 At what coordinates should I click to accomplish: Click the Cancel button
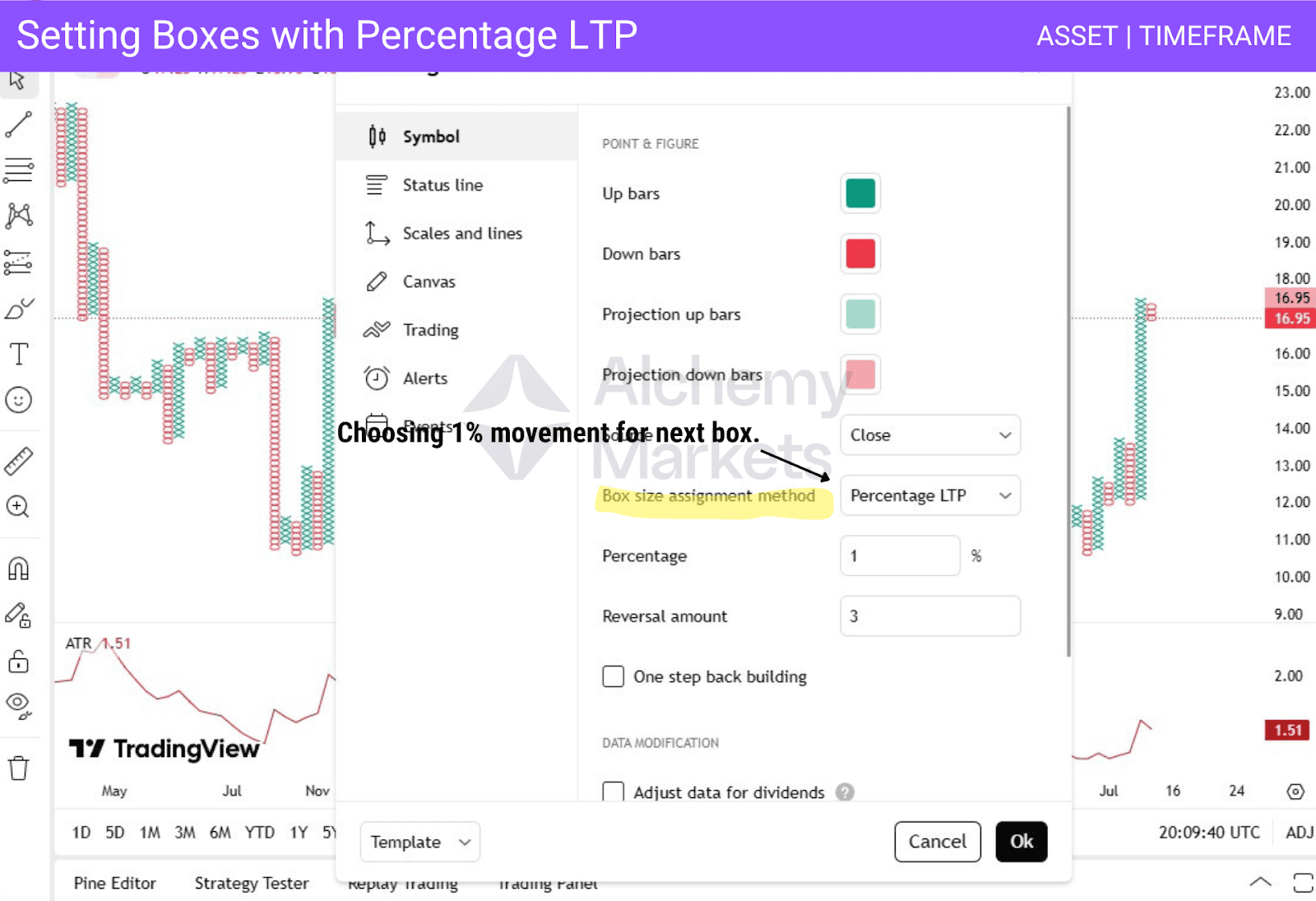coord(937,842)
